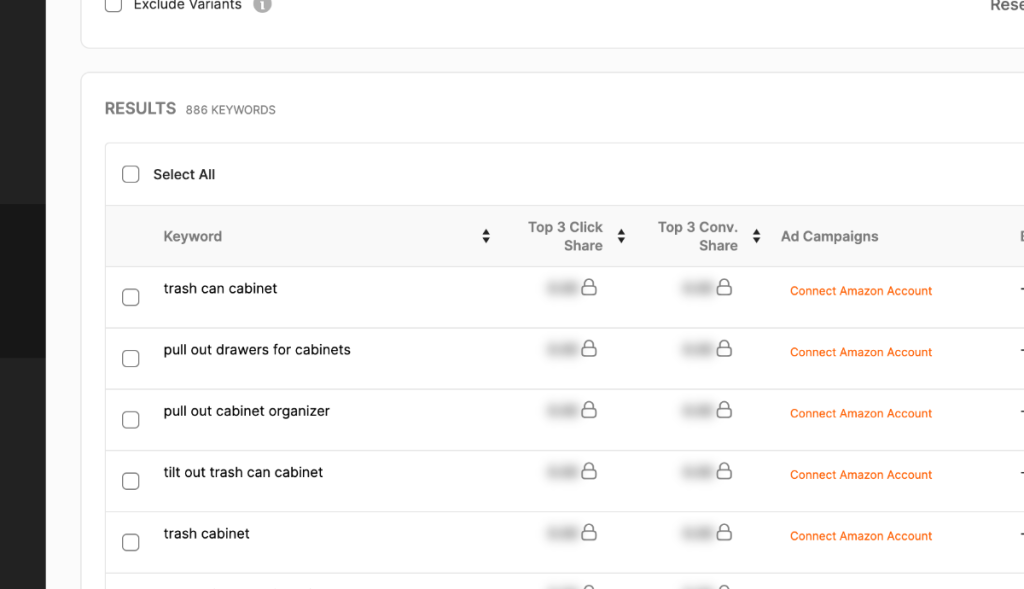Open the Exclude Variants info icon

pos(263,5)
